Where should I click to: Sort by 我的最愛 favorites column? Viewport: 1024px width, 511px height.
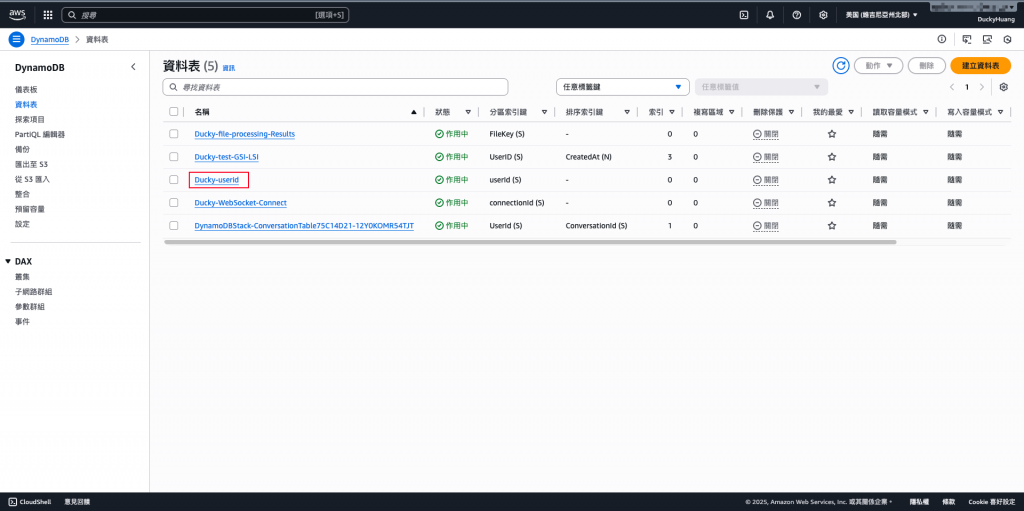point(852,112)
